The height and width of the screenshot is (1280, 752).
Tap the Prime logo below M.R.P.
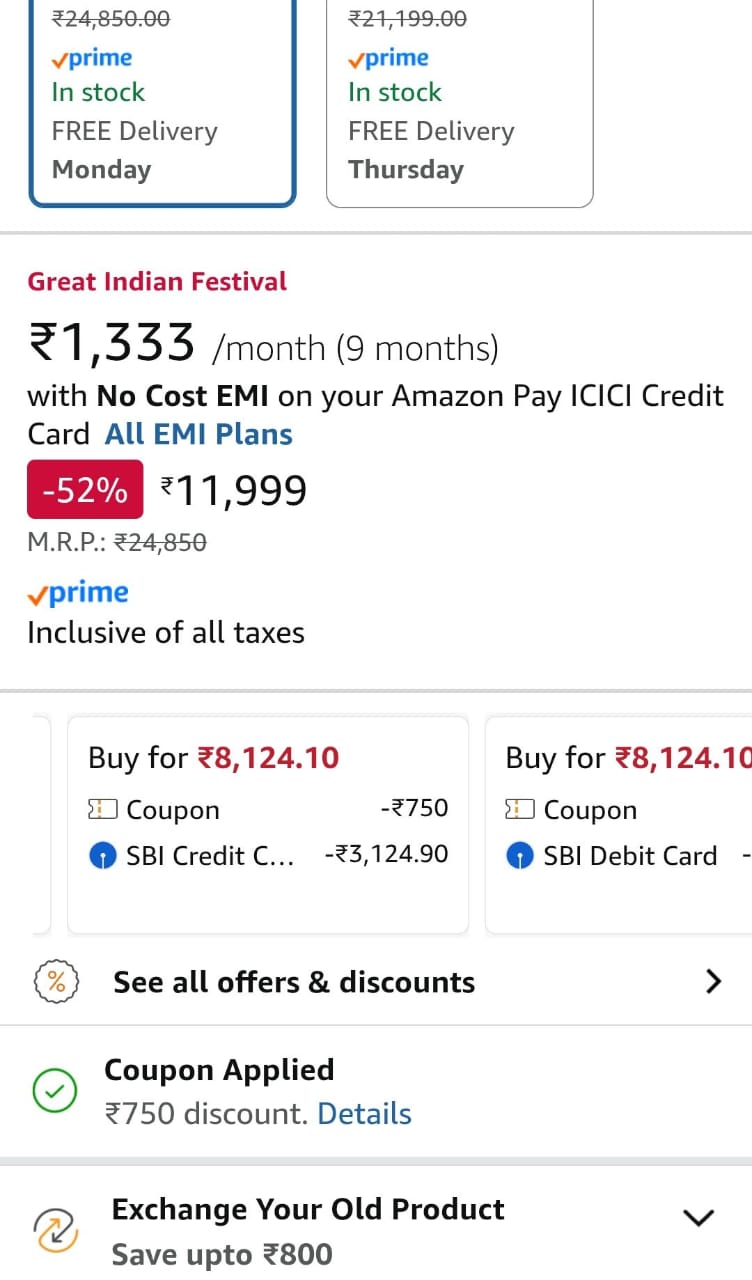(78, 593)
